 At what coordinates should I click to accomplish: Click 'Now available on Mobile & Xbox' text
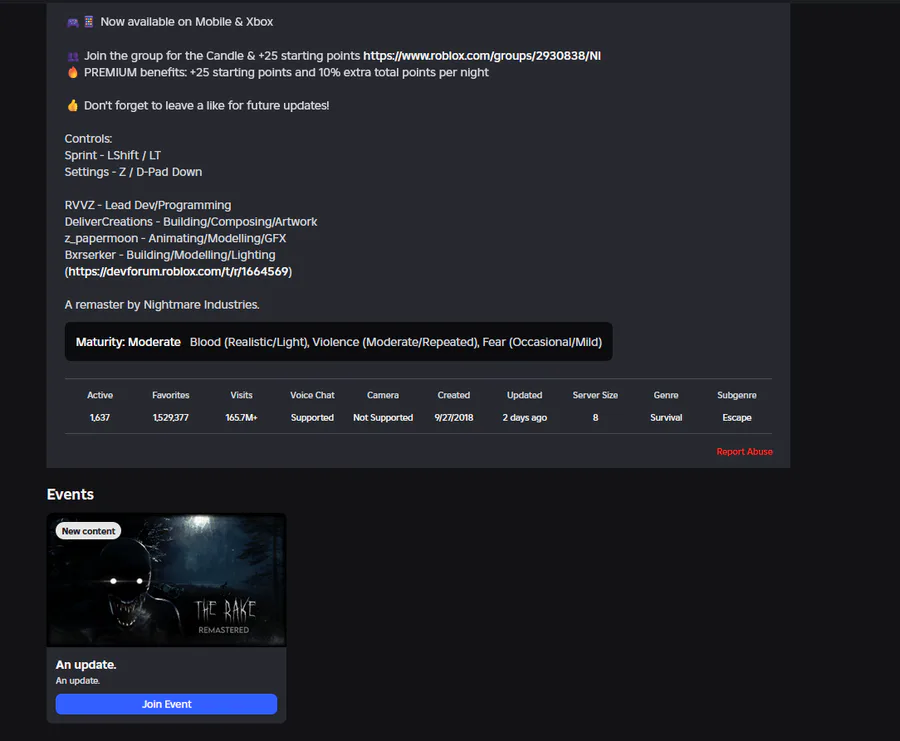click(187, 22)
